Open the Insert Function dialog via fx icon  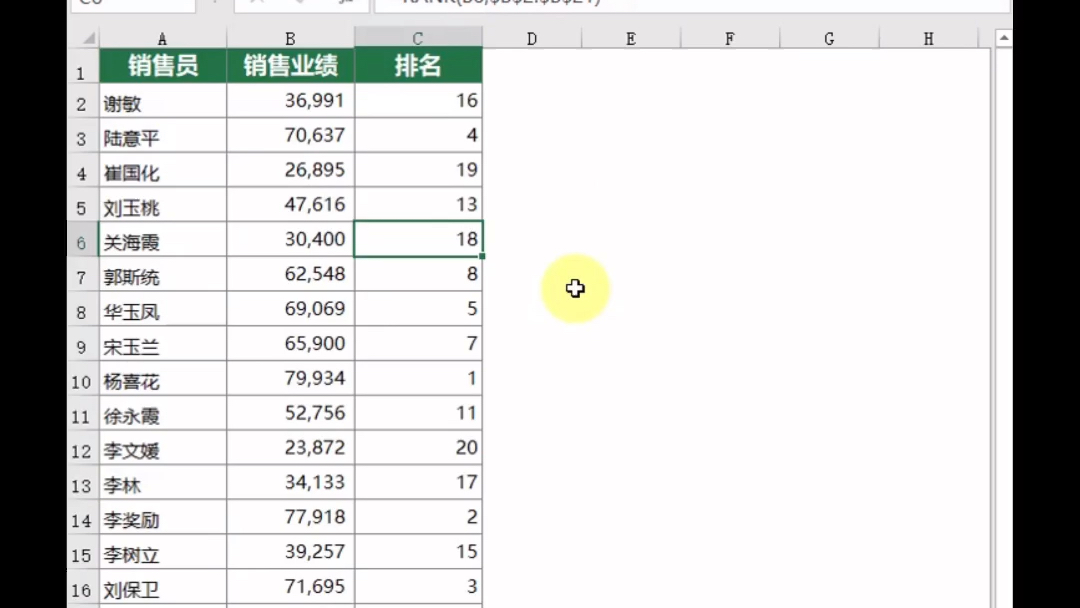(345, 4)
